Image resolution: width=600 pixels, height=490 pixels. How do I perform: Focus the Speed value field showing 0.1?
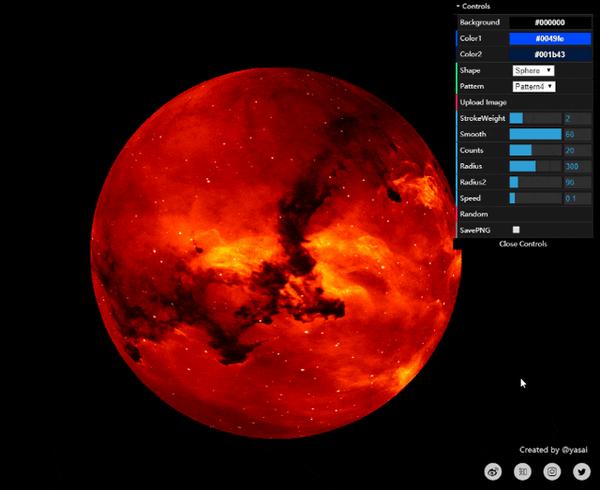tap(577, 198)
